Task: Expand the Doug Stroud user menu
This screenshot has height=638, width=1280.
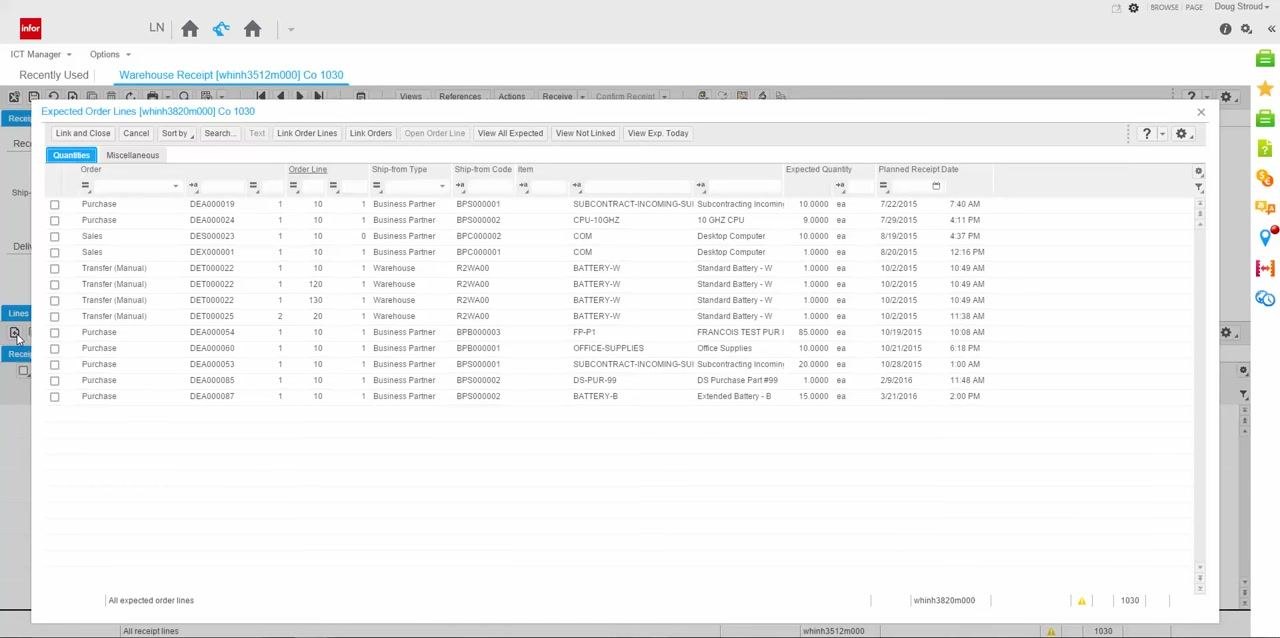Action: pyautogui.click(x=1241, y=7)
